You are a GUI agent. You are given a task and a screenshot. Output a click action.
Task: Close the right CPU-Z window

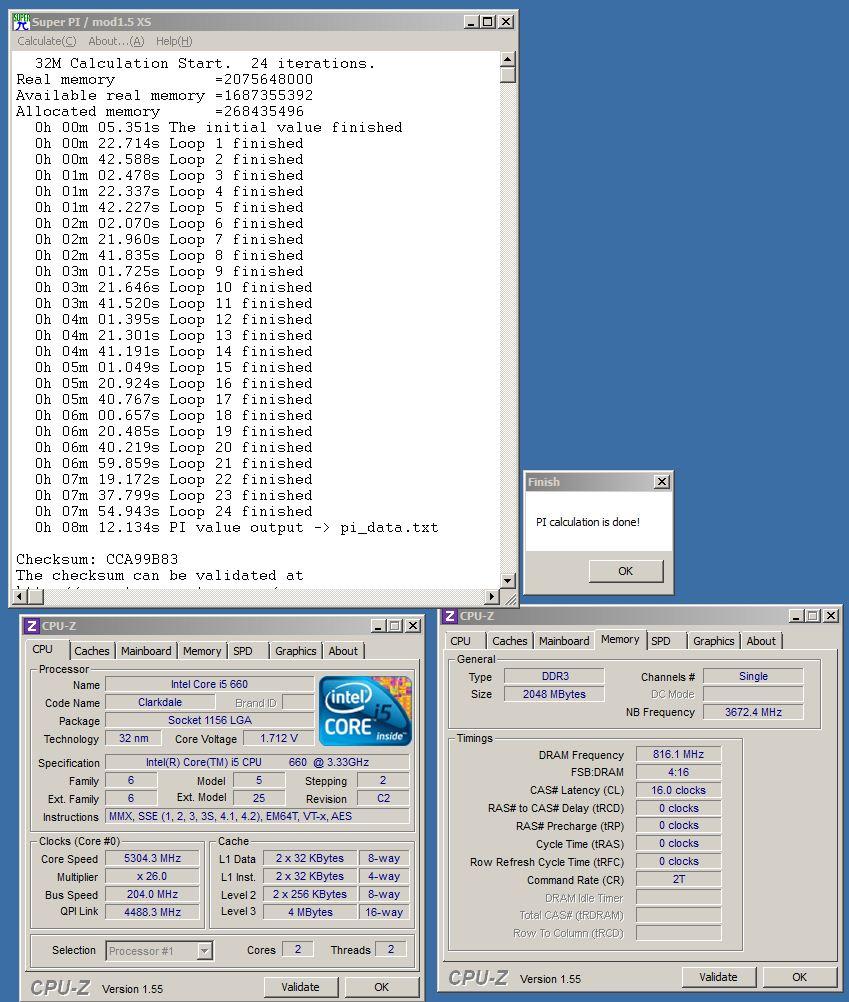(x=830, y=615)
